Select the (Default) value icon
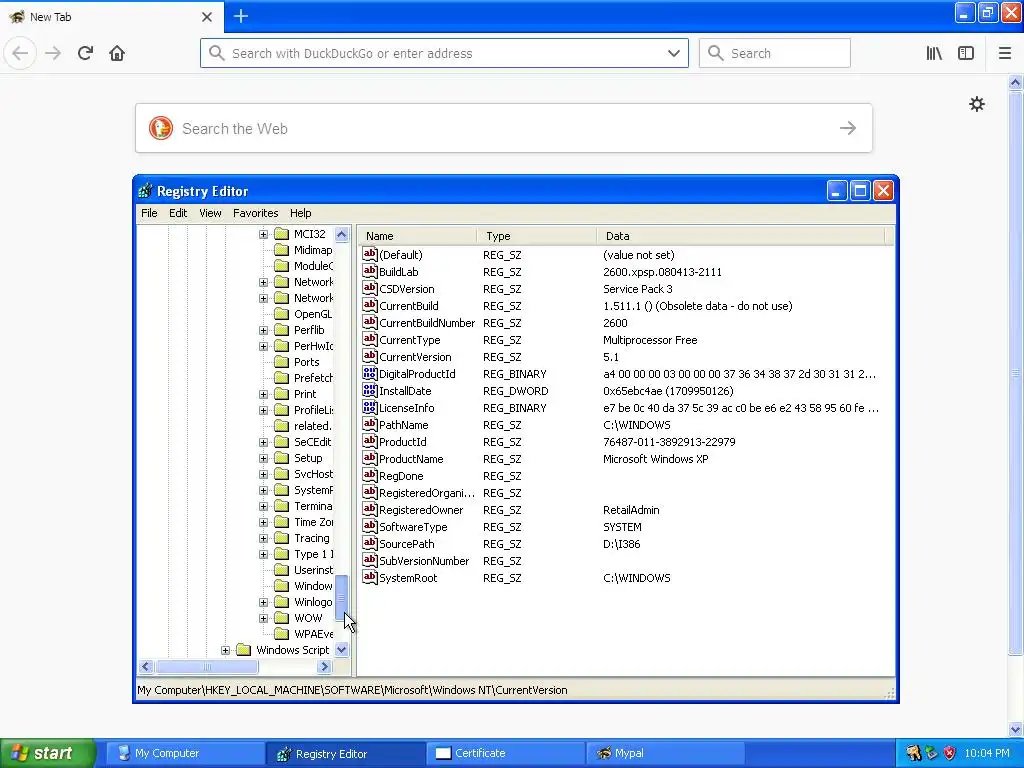The image size is (1024, 768). pos(370,254)
